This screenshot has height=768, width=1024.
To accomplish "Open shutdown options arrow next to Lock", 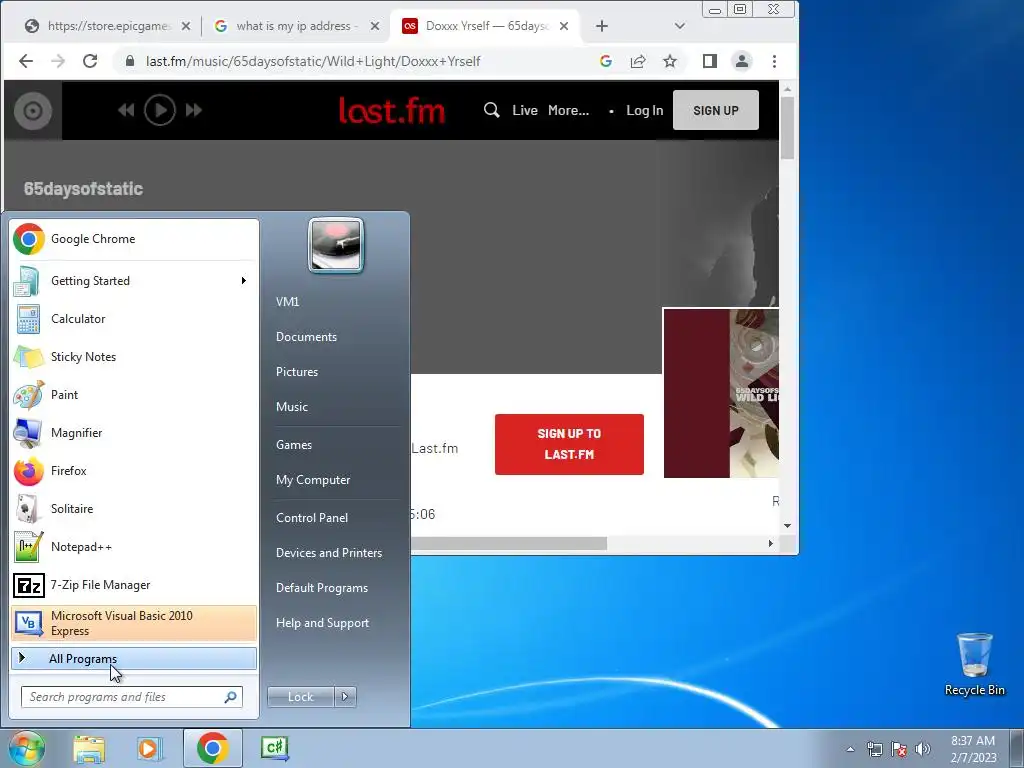I will pos(345,697).
